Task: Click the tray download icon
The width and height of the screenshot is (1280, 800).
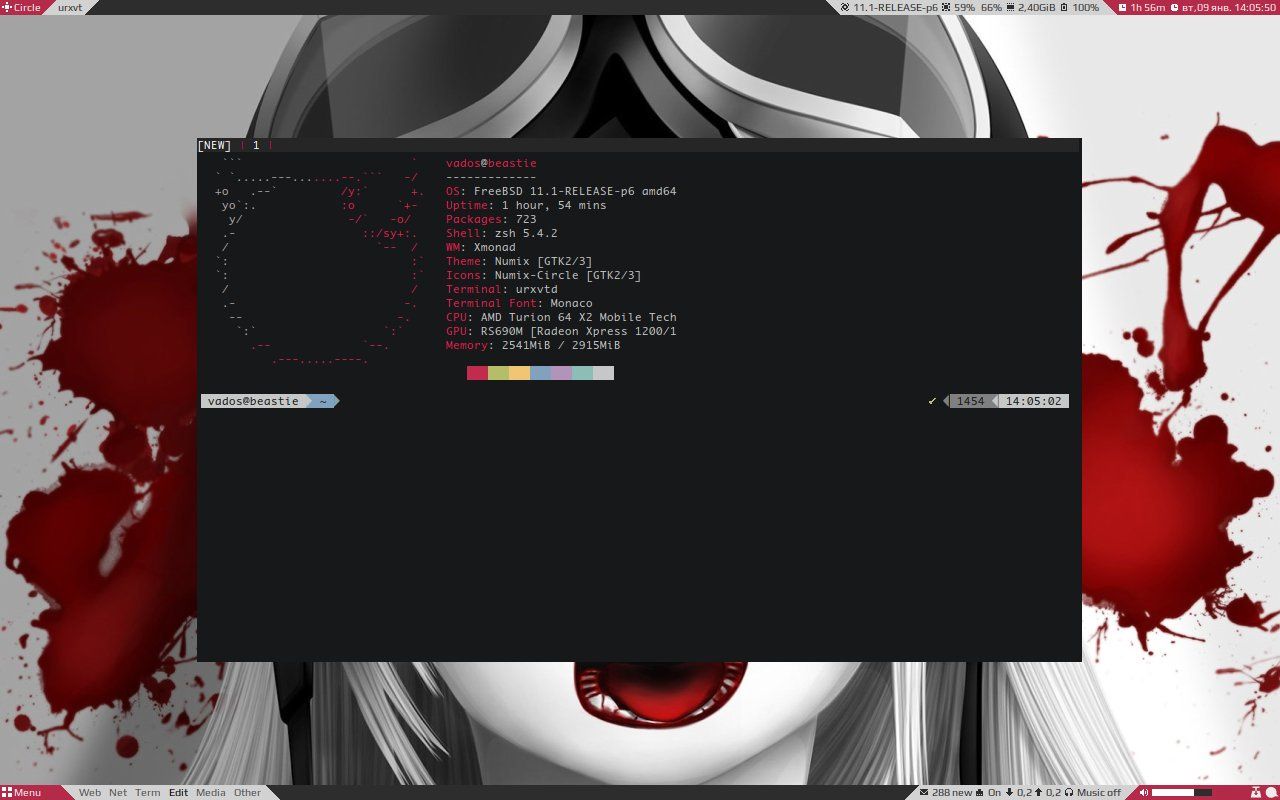Action: click(1255, 792)
